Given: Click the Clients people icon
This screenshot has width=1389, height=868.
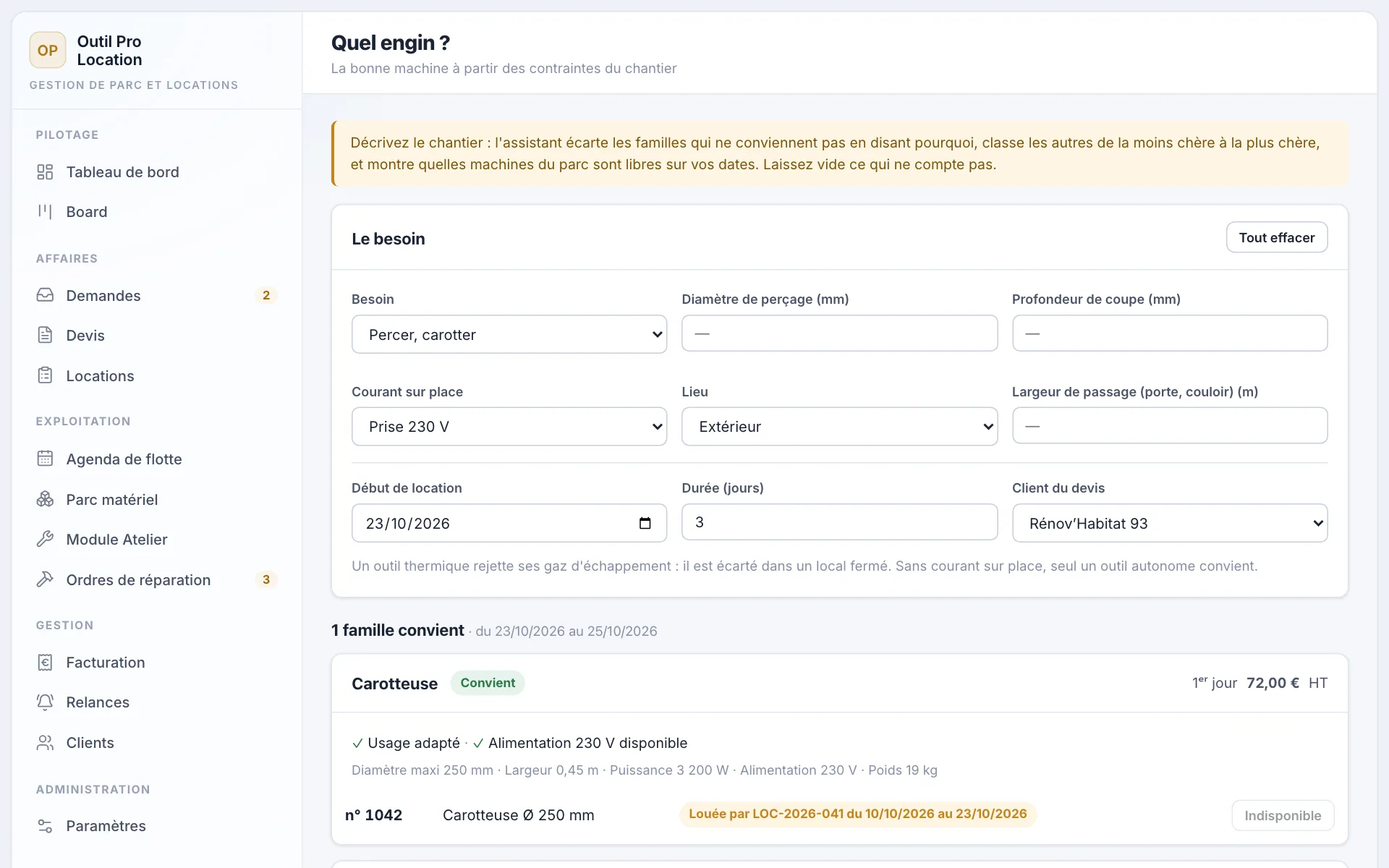Looking at the screenshot, I should point(45,742).
